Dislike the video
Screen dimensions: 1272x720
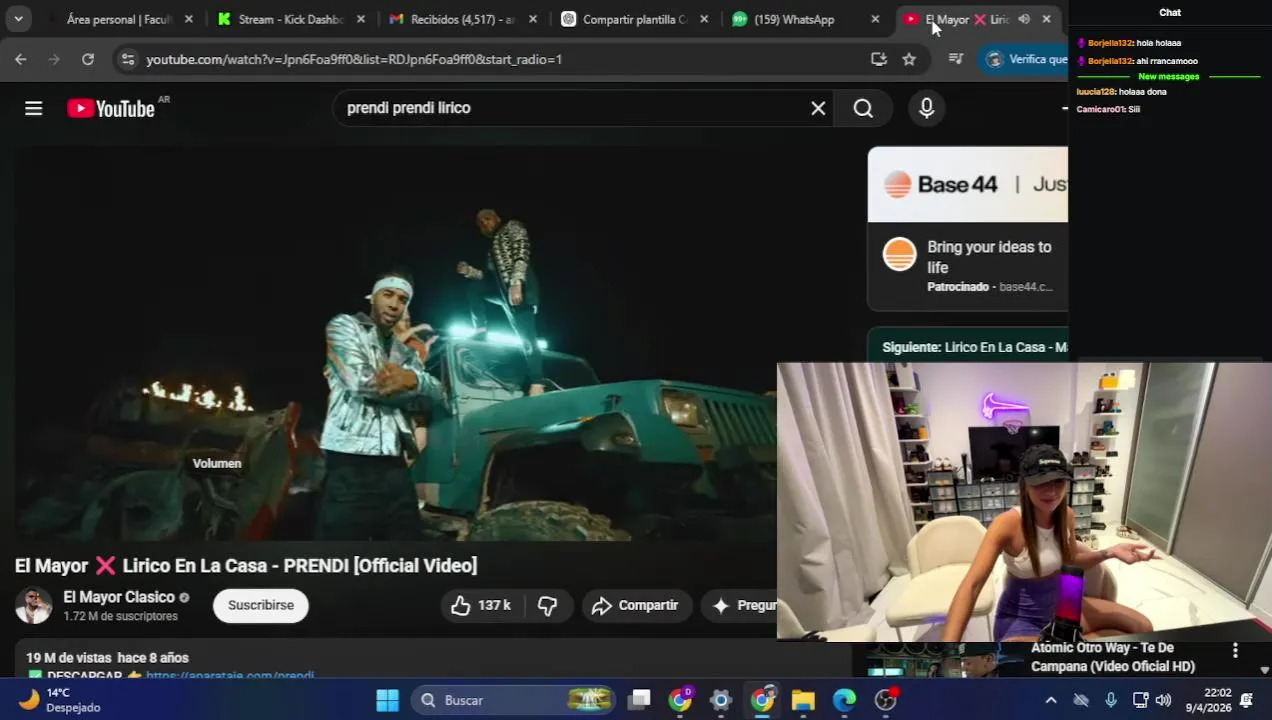548,605
